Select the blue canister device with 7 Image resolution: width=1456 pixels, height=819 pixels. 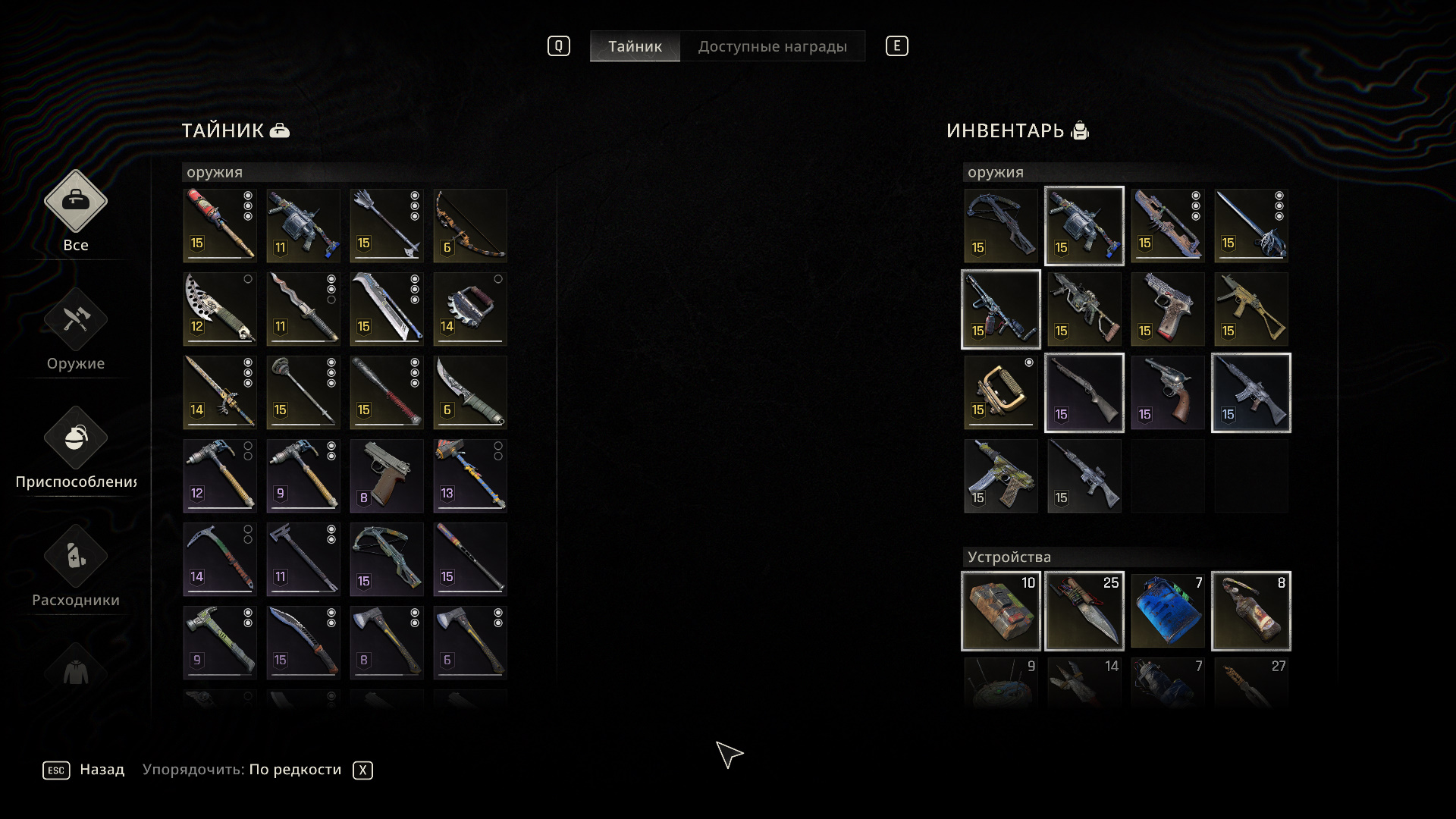click(x=1168, y=611)
